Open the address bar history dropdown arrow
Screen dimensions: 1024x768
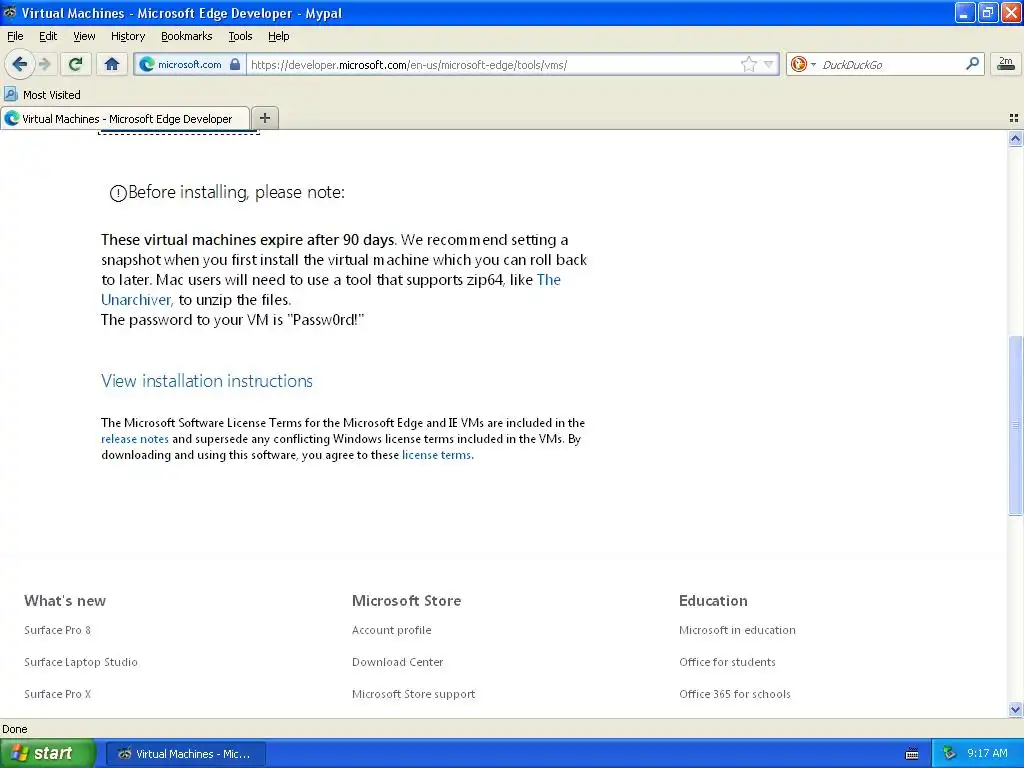(769, 65)
